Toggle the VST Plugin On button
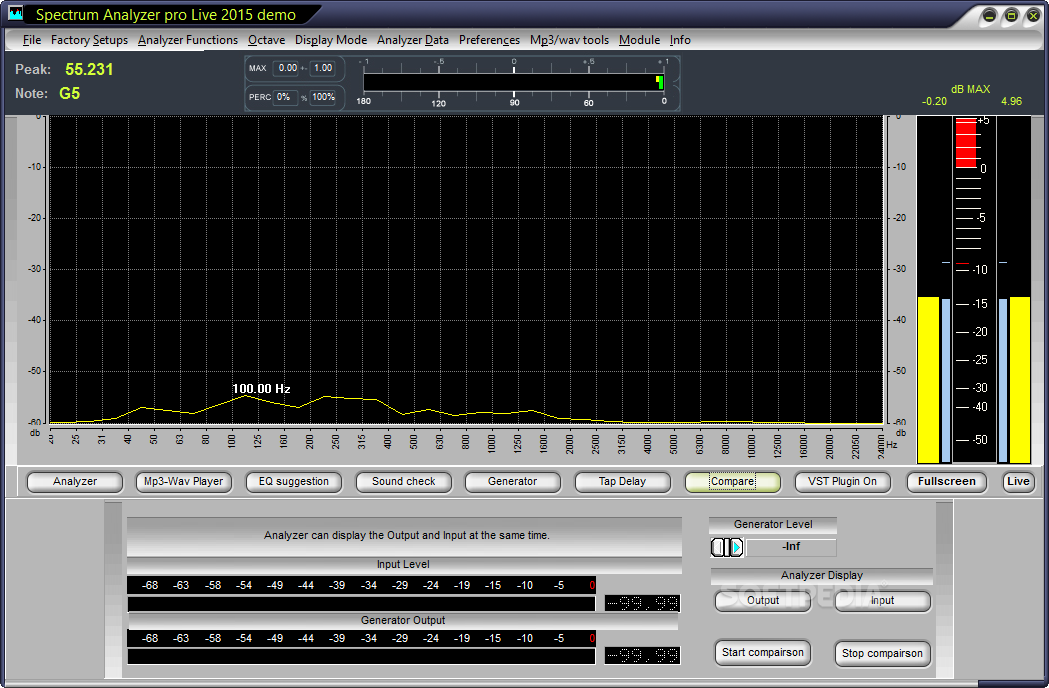This screenshot has width=1049, height=688. coord(842,482)
